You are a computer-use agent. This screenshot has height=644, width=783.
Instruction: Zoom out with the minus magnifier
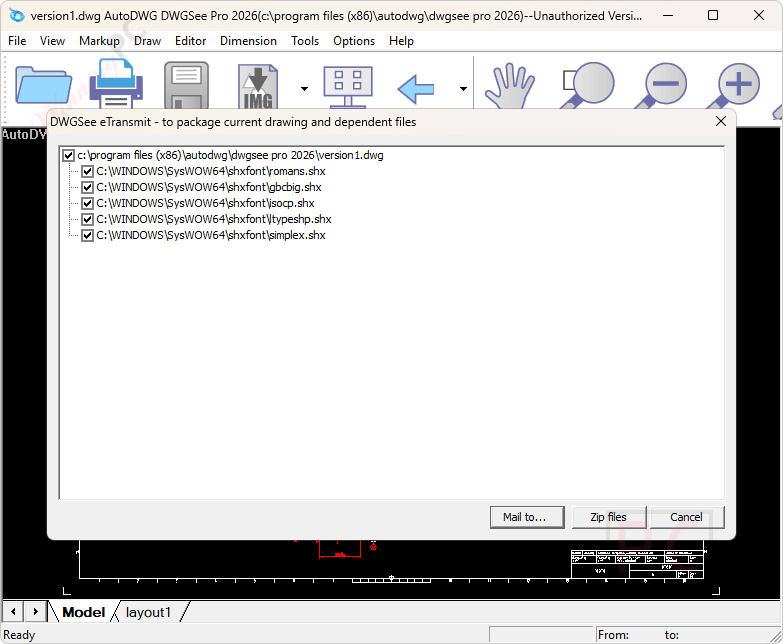(661, 85)
